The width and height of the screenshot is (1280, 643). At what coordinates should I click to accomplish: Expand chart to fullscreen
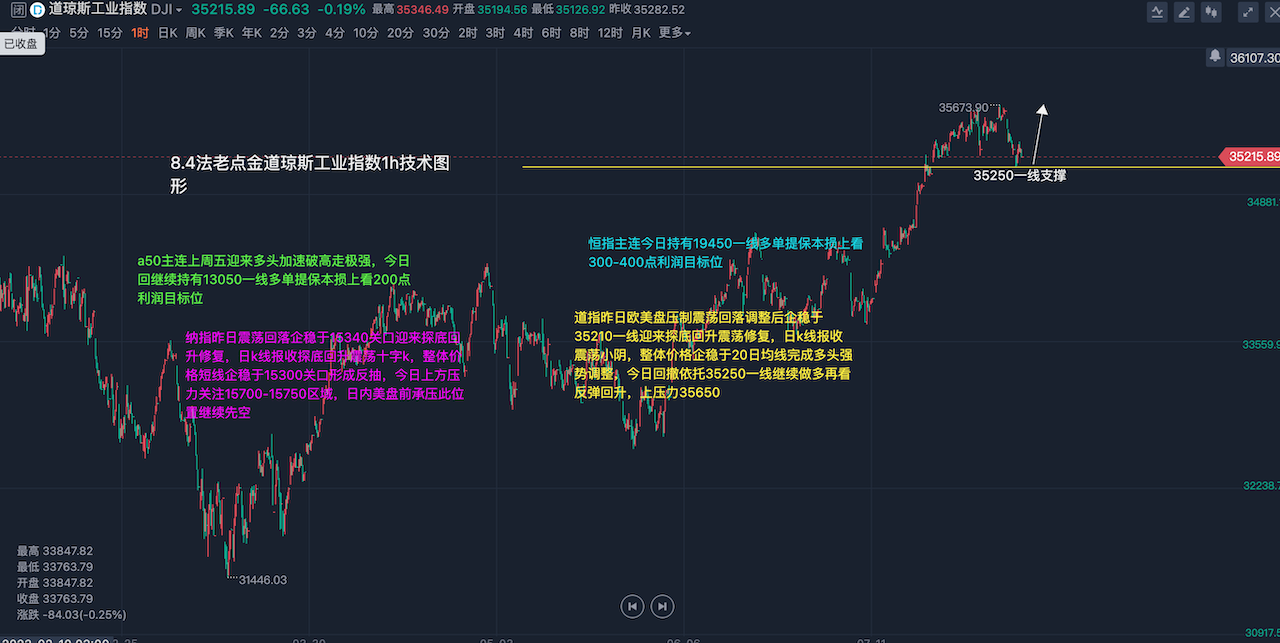click(1247, 13)
